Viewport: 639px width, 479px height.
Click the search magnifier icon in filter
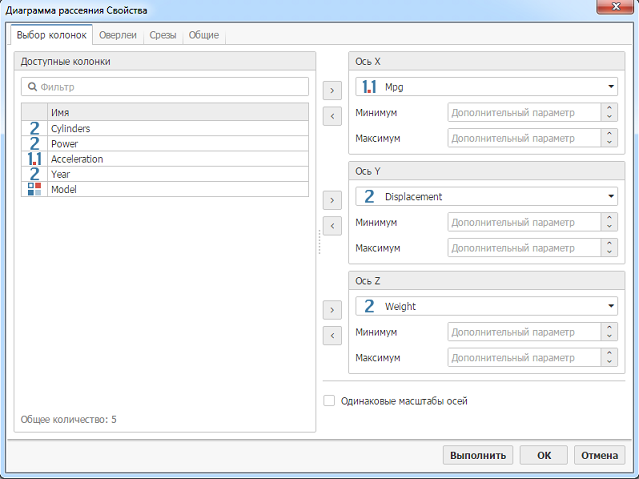pyautogui.click(x=32, y=87)
